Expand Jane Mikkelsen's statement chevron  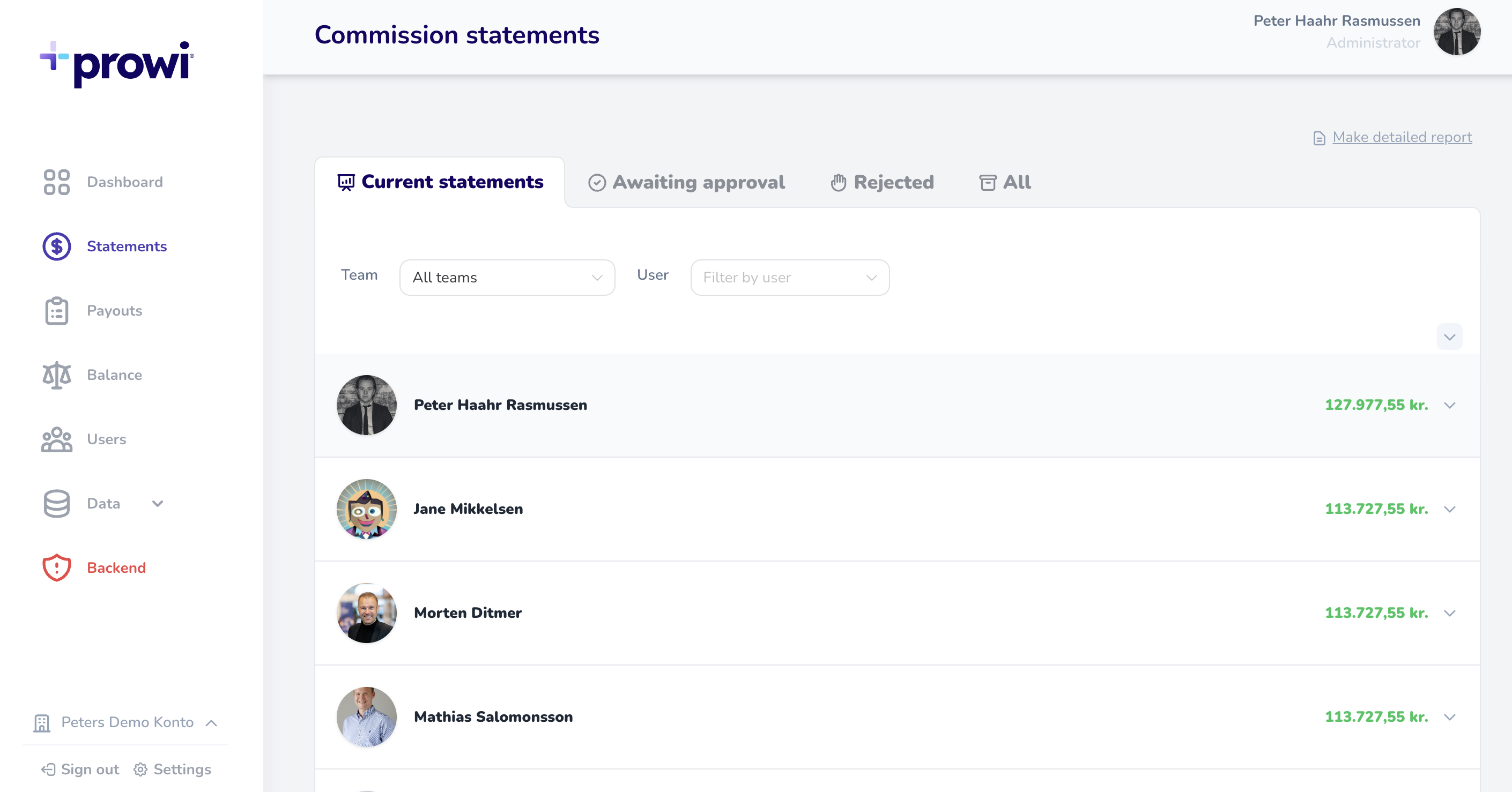tap(1449, 509)
